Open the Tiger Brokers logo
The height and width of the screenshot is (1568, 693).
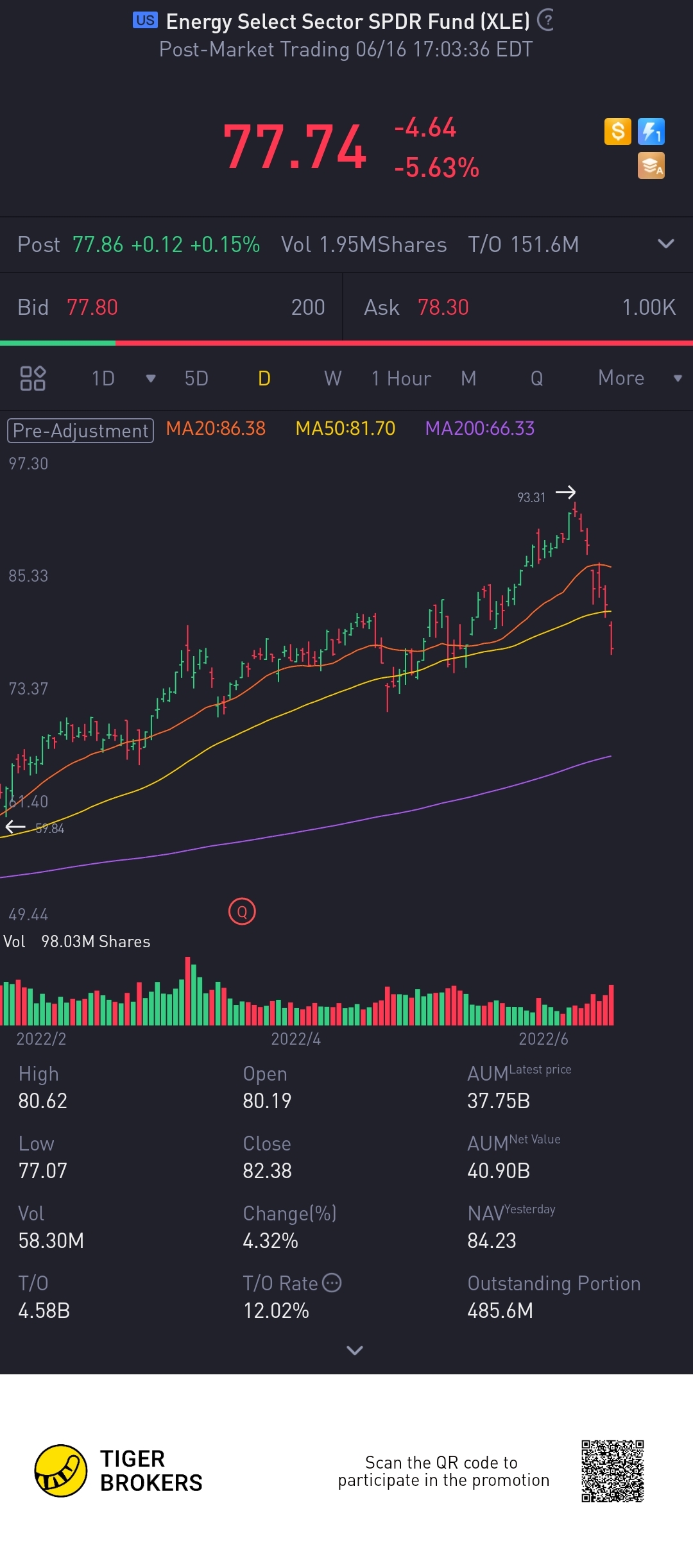[x=118, y=1471]
